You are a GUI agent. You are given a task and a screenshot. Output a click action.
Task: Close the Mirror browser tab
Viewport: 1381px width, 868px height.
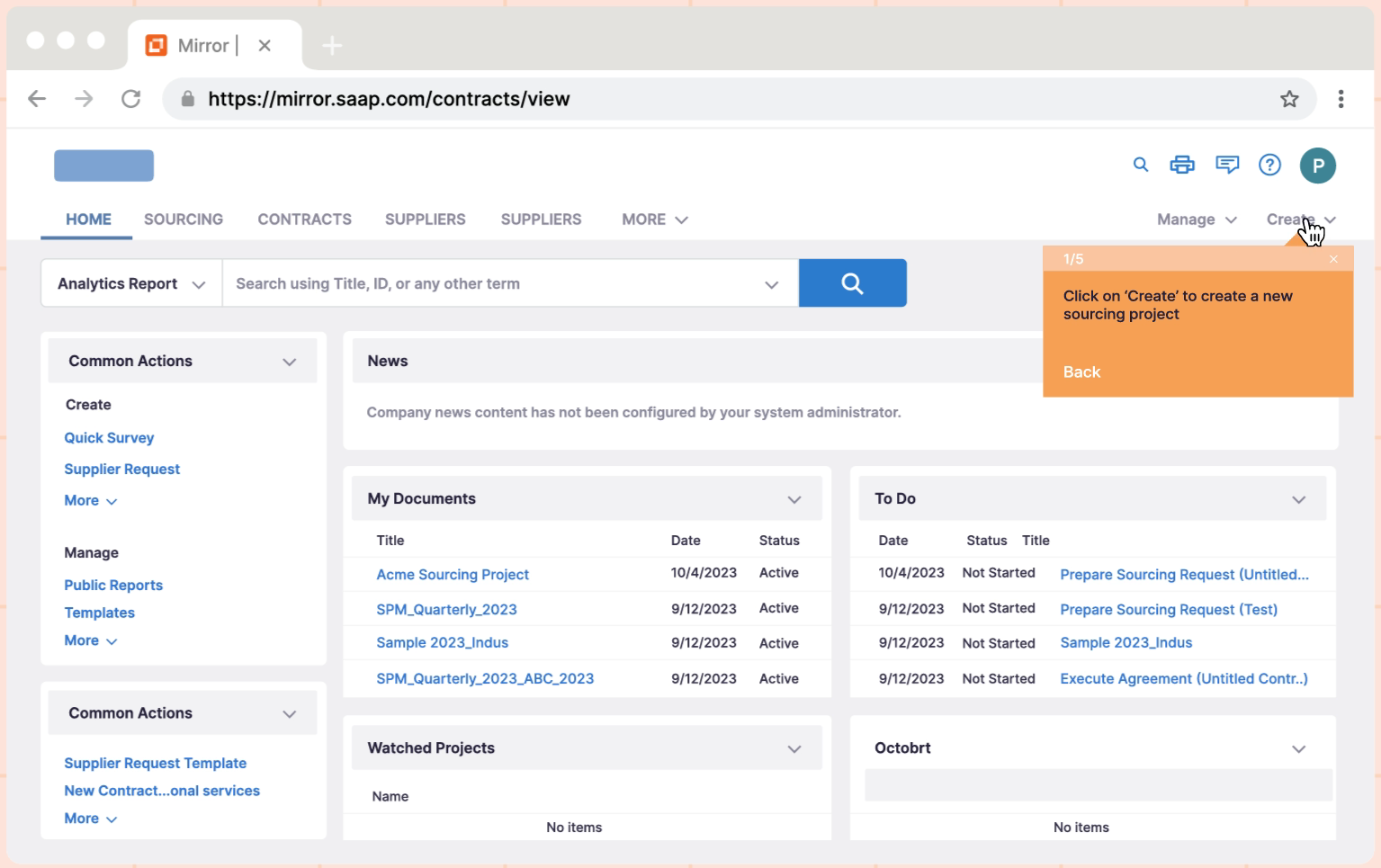(x=265, y=45)
